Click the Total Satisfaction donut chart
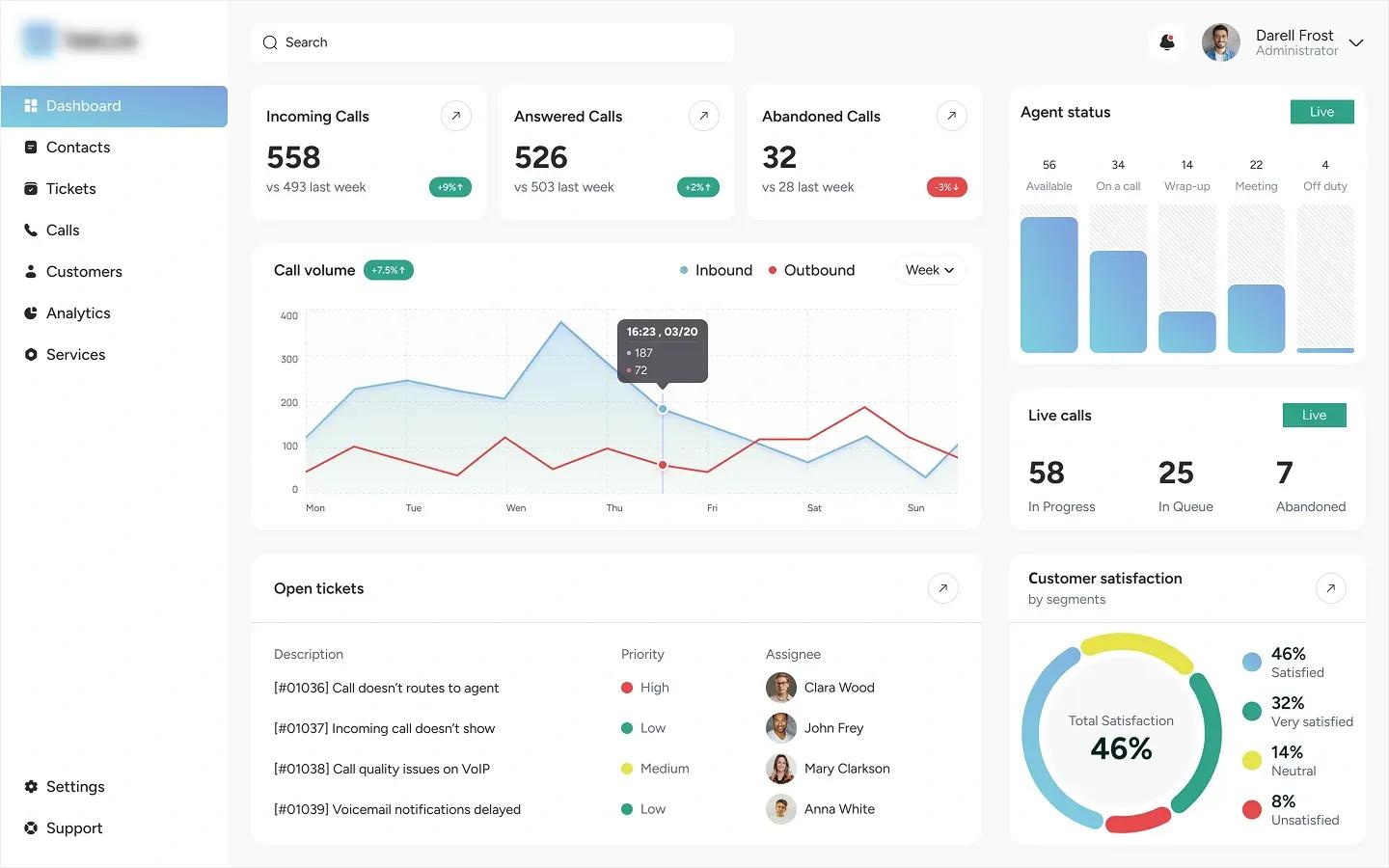This screenshot has height=868, width=1389. click(1120, 735)
